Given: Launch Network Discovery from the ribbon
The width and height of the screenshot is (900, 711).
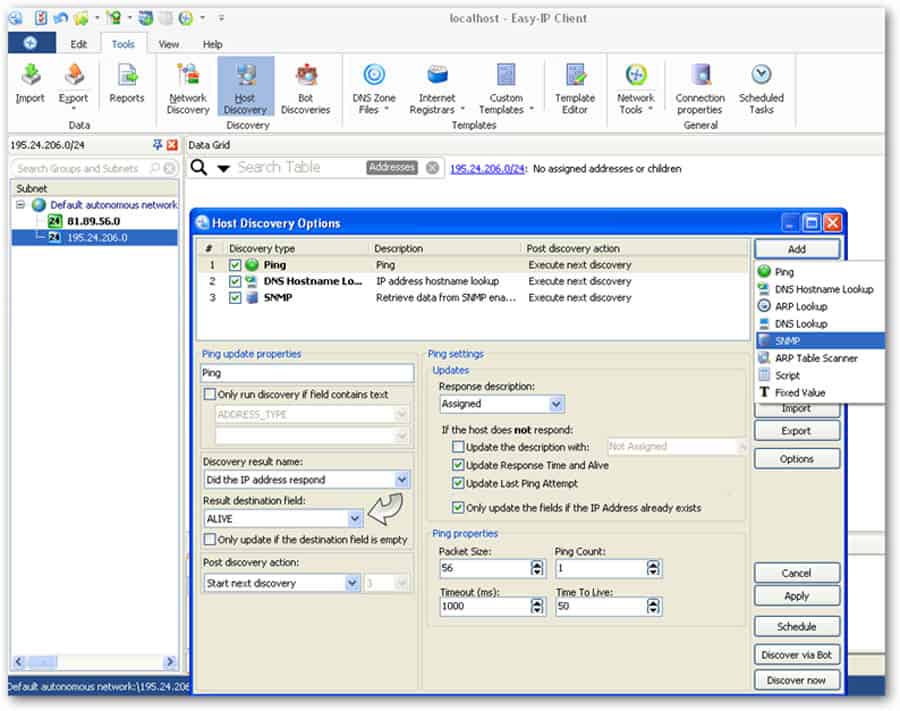Looking at the screenshot, I should 188,88.
